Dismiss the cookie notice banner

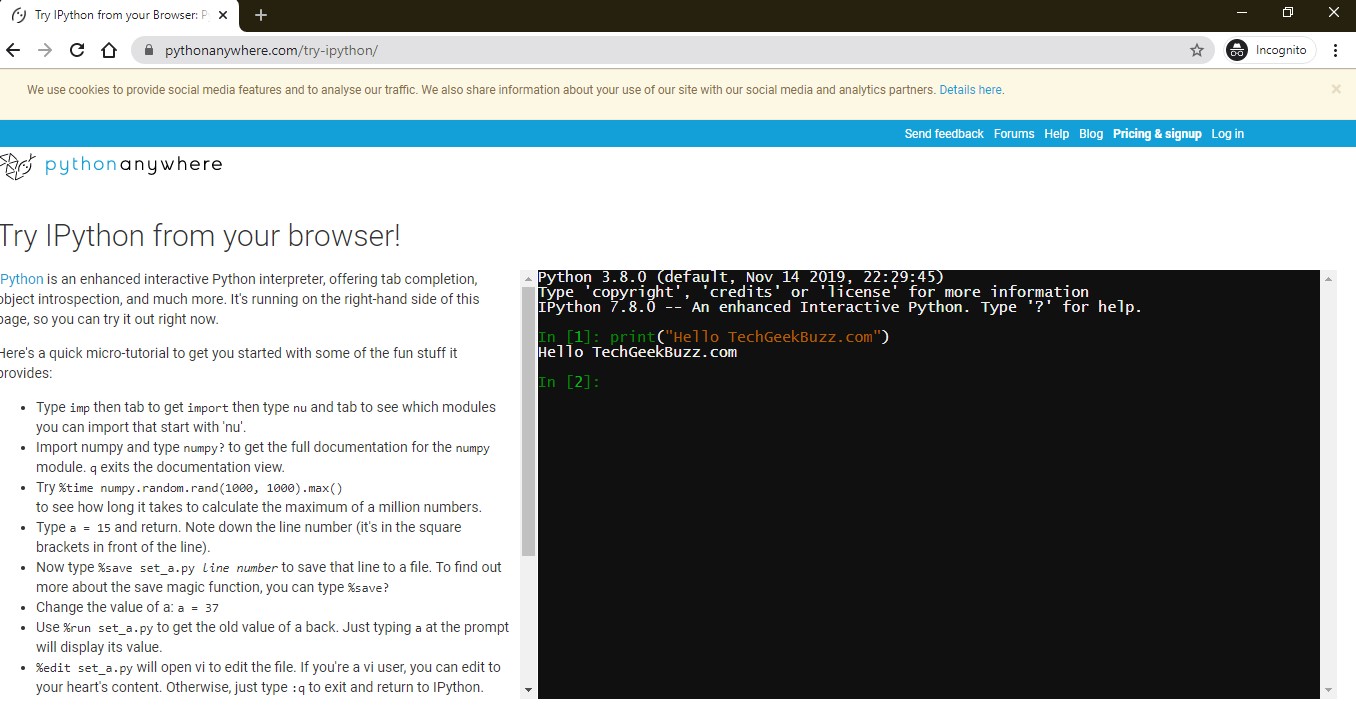pos(1336,89)
